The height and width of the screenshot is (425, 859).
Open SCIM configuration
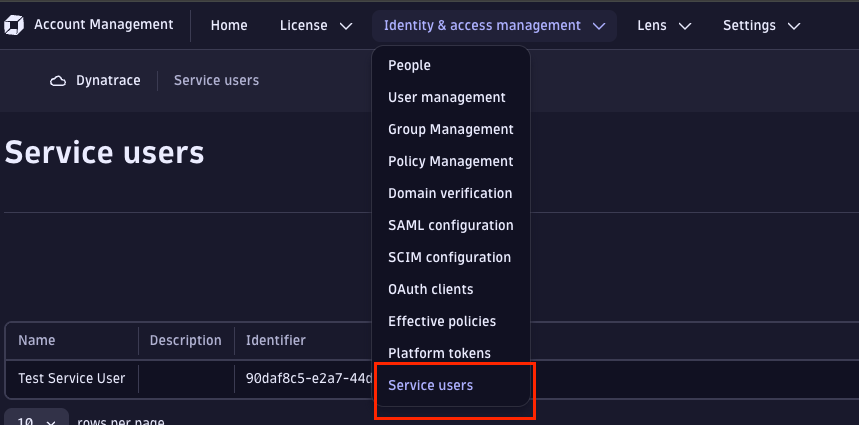pos(449,257)
